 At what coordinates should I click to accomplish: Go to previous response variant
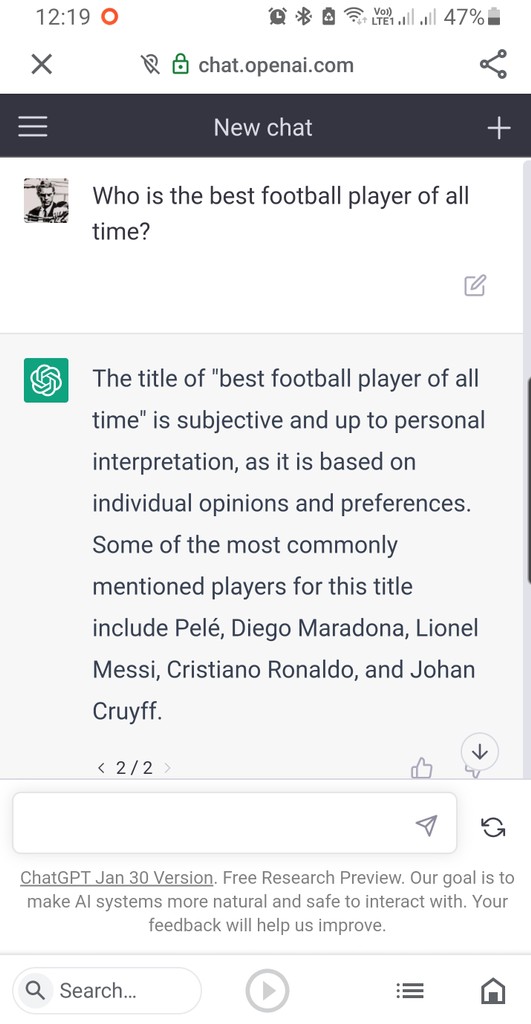point(101,768)
